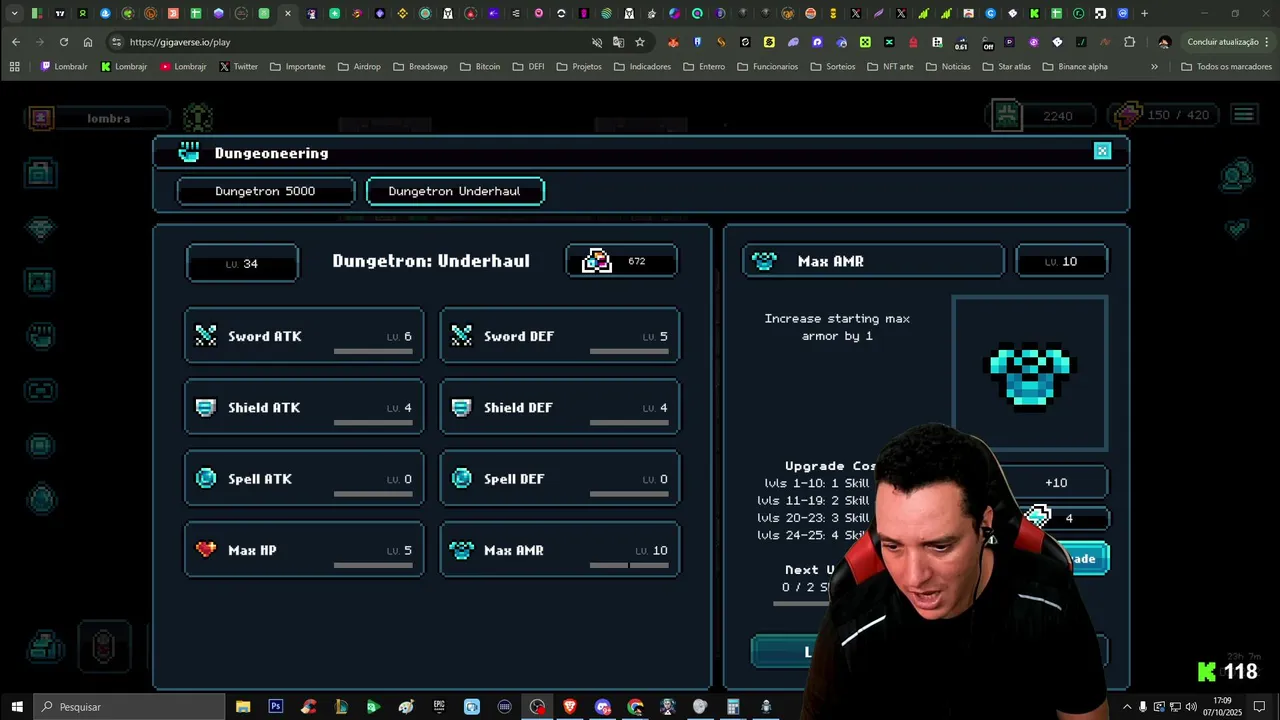
Task: Choose the Spell DEF skill
Action: click(560, 479)
